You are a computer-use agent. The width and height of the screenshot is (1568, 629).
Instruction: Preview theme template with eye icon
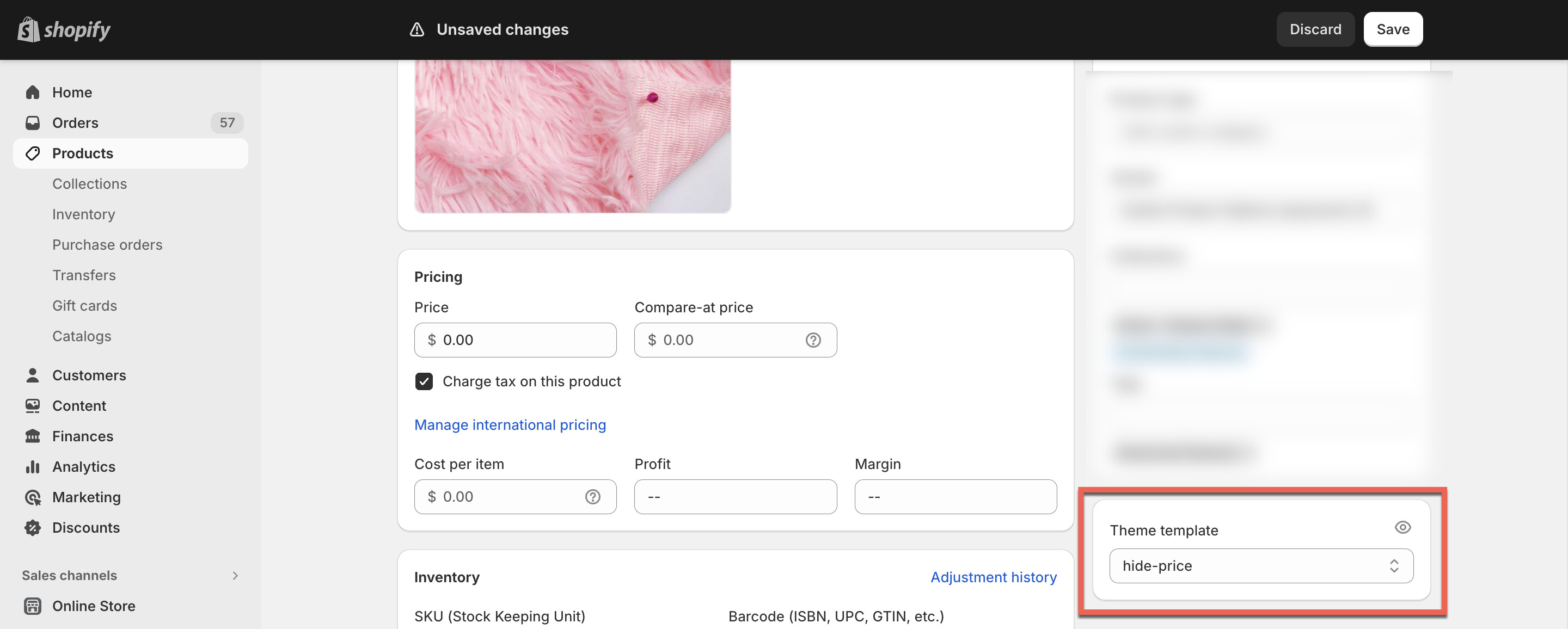coord(1402,527)
